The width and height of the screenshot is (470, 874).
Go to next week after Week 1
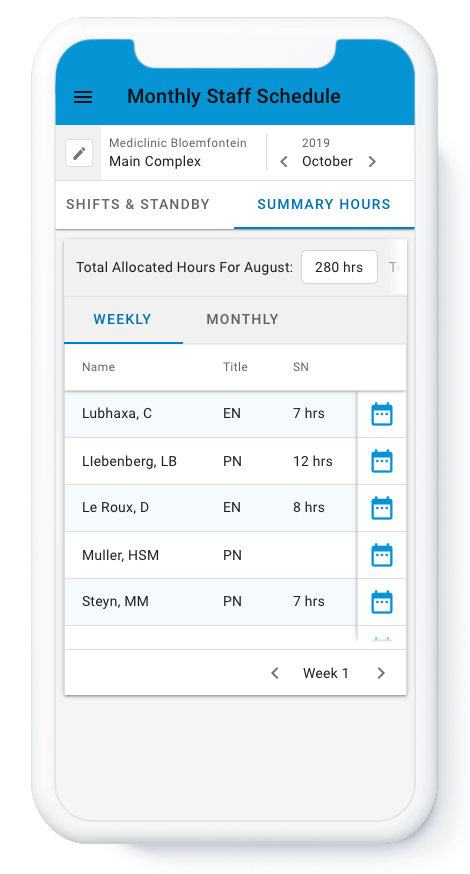click(x=381, y=673)
